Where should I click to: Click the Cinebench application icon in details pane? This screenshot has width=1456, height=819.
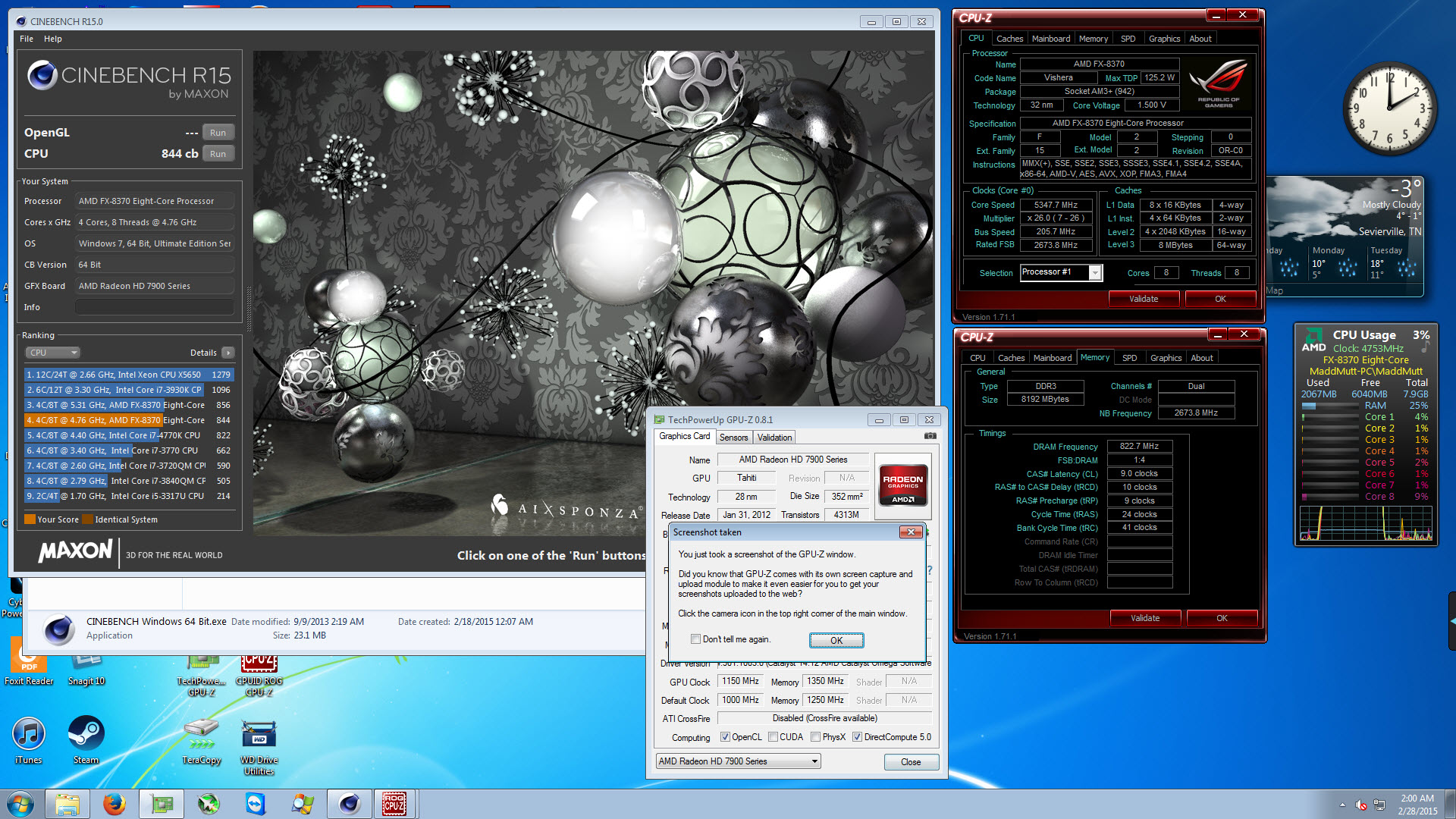pyautogui.click(x=58, y=629)
